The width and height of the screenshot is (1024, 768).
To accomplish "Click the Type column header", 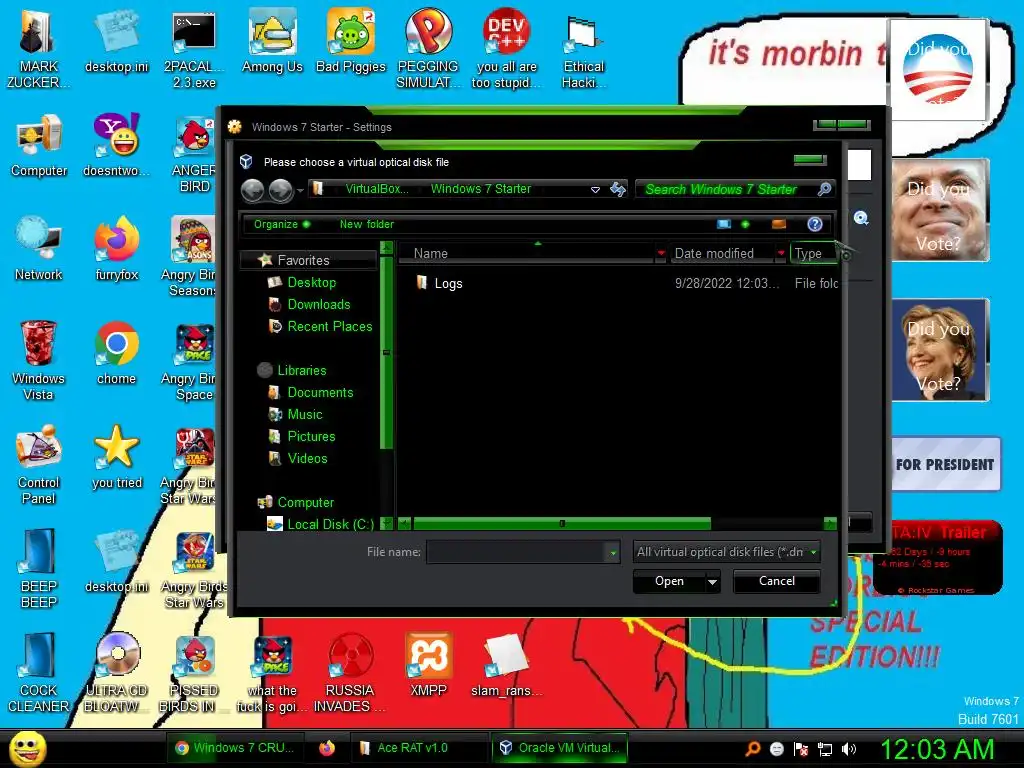I will click(x=814, y=253).
